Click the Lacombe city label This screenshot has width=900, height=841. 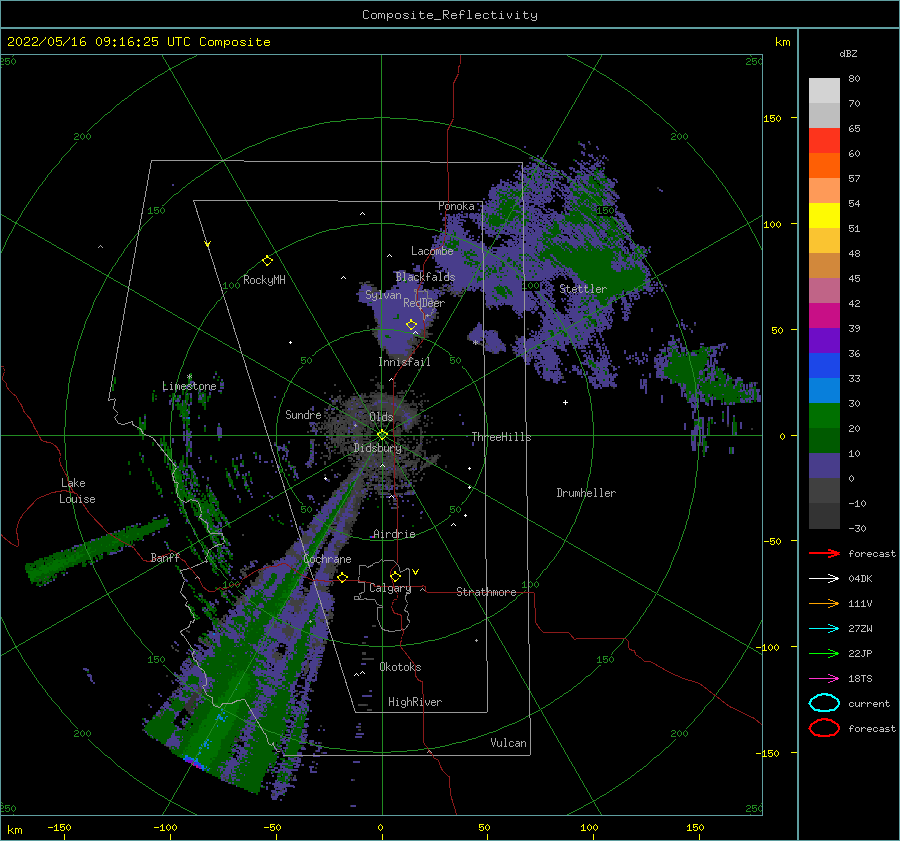(432, 251)
